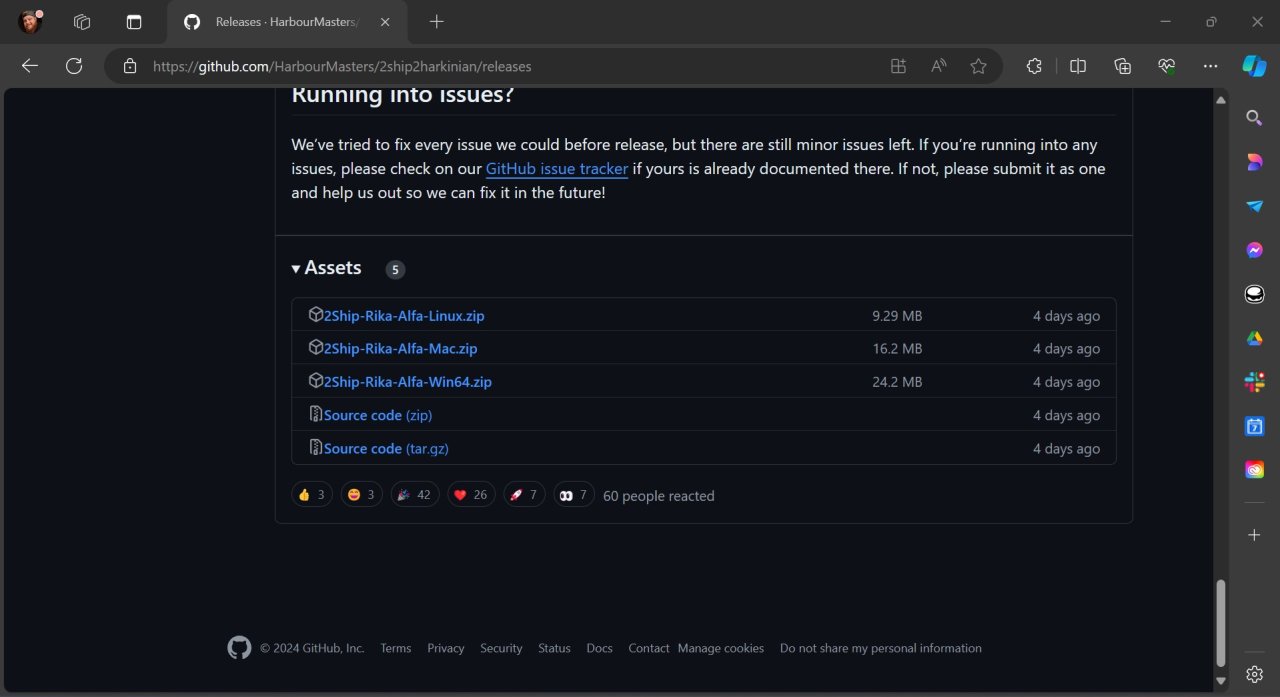Click the address bar URL field
Image resolution: width=1280 pixels, height=697 pixels.
(500, 66)
